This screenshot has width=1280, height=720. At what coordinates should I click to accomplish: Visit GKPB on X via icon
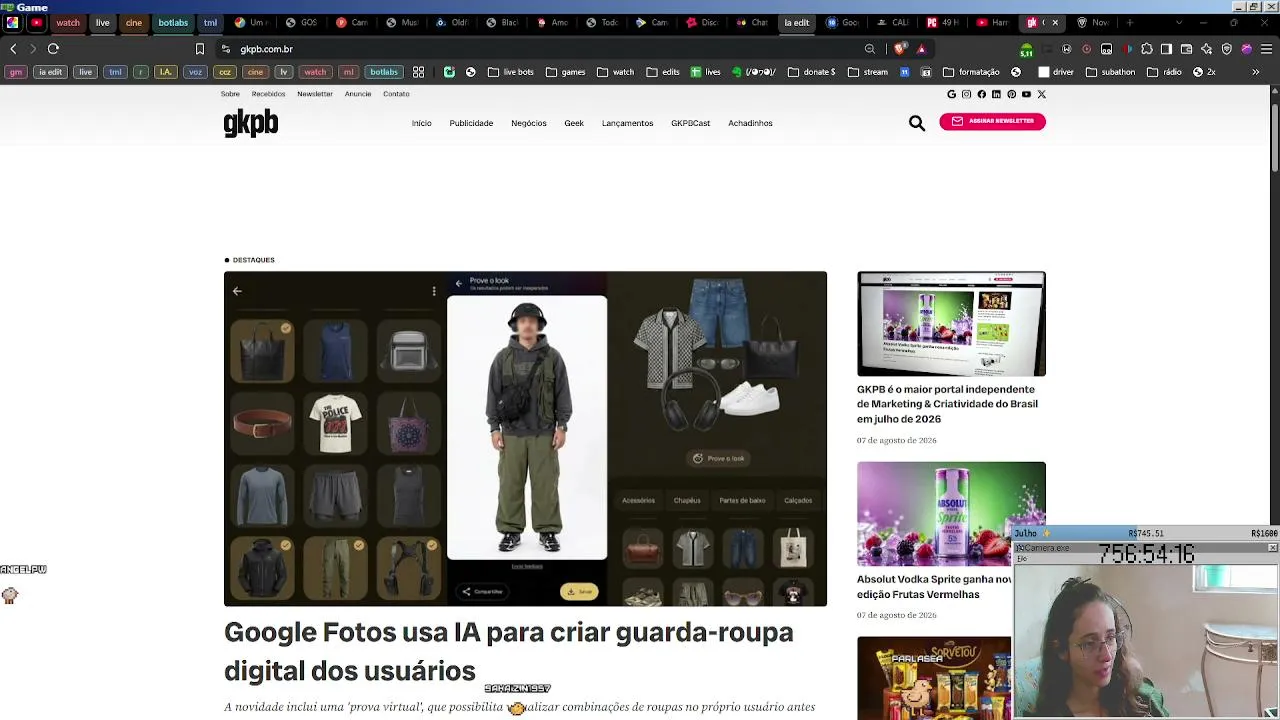1041,94
